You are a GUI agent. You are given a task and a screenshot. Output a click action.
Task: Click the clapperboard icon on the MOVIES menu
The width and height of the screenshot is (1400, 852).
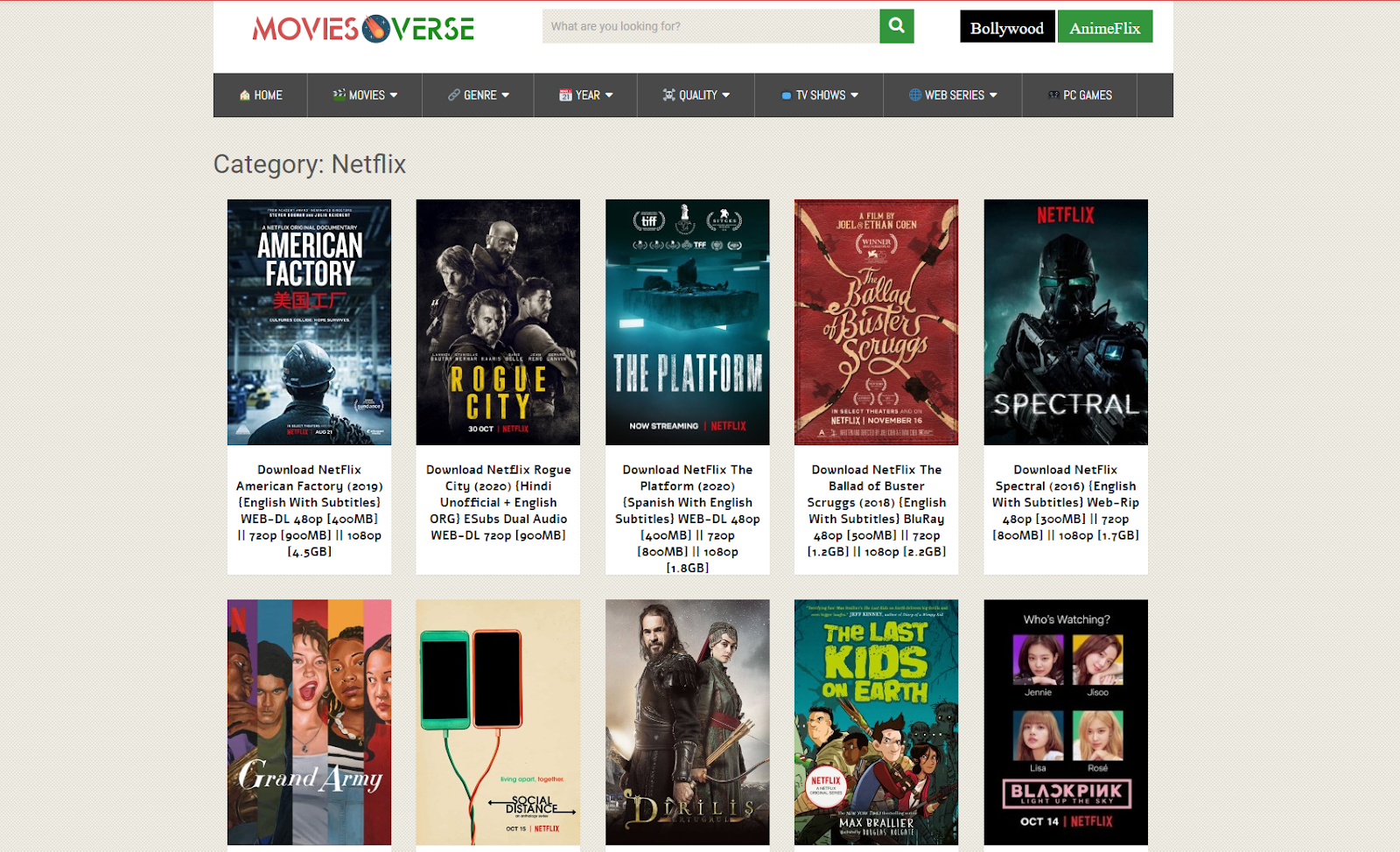tap(339, 95)
